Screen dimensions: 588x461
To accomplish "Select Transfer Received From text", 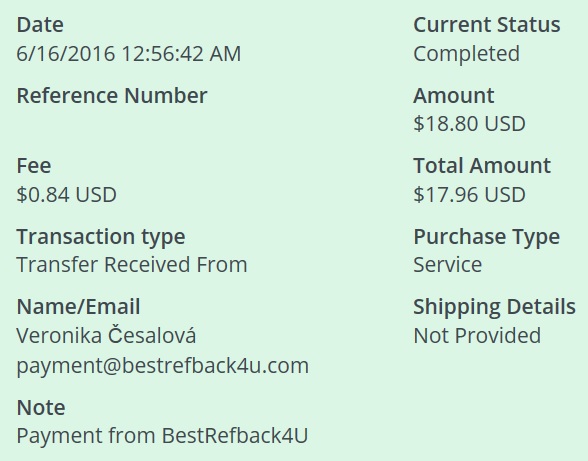I will [x=132, y=264].
